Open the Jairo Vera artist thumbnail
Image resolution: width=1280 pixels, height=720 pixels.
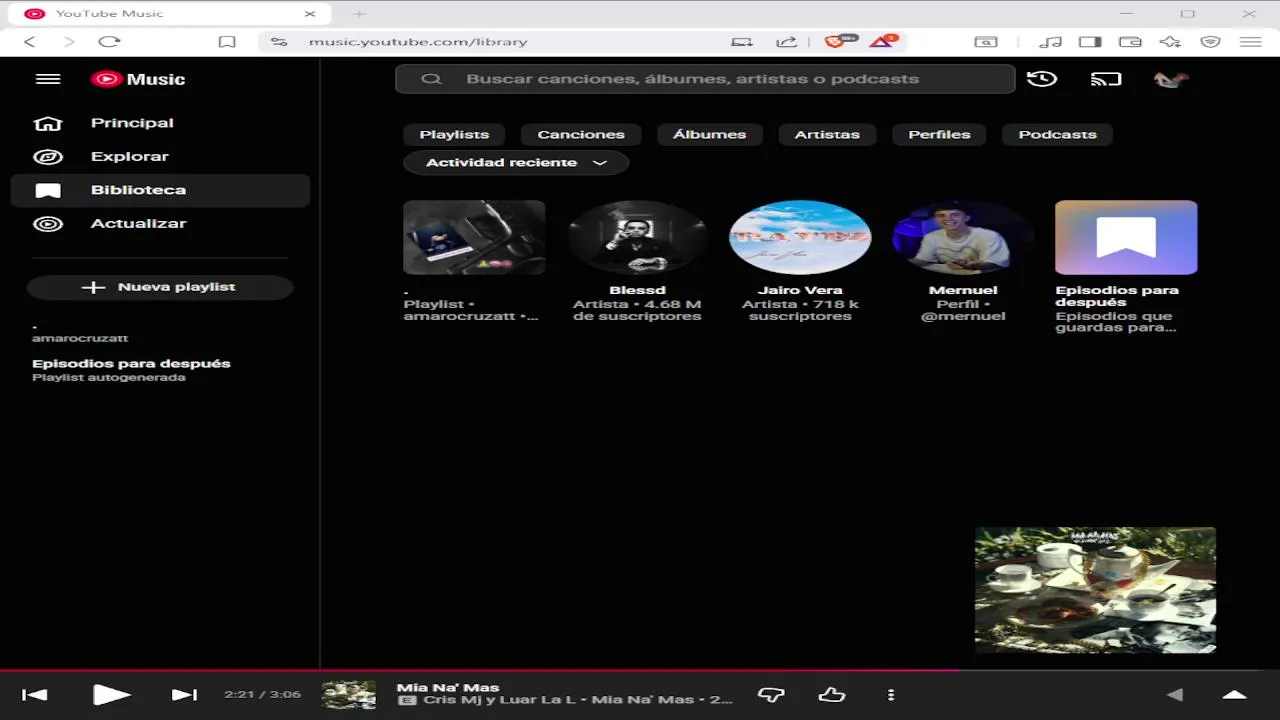(x=800, y=237)
